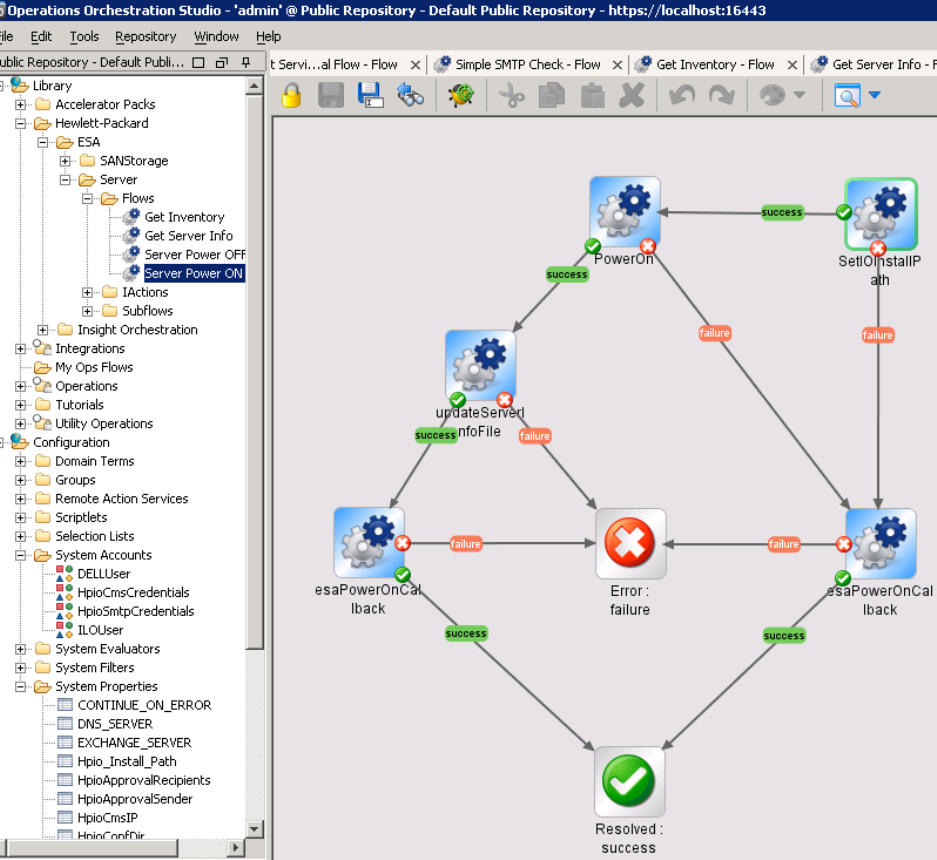Click the tree panel scroll down arrow
937x860 pixels.
[x=254, y=829]
